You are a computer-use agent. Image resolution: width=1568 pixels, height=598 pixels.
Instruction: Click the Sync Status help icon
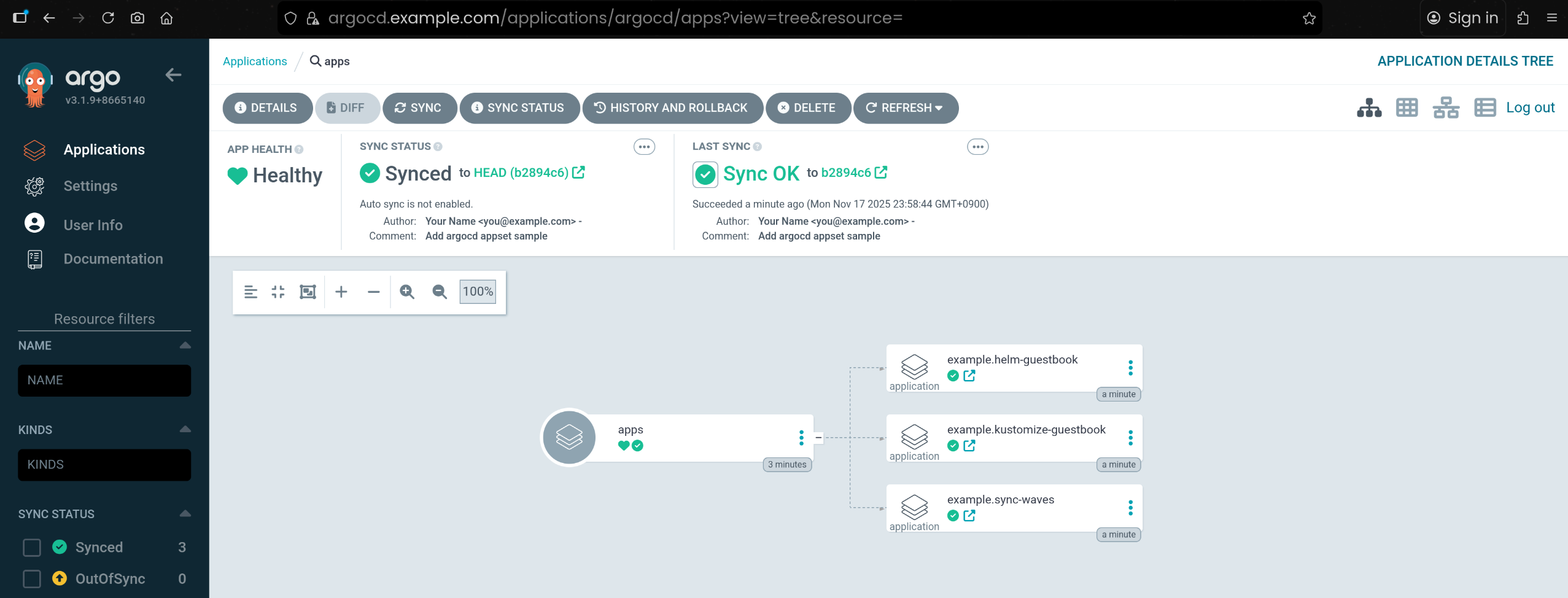(x=438, y=146)
